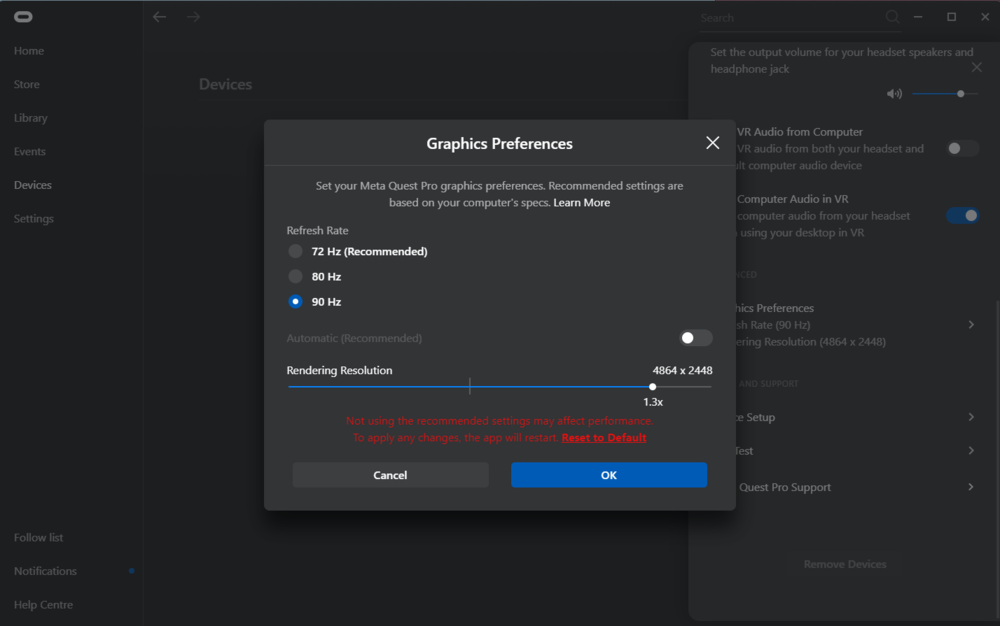1000x626 pixels.
Task: Expand the Device Setup chevron
Action: click(971, 417)
